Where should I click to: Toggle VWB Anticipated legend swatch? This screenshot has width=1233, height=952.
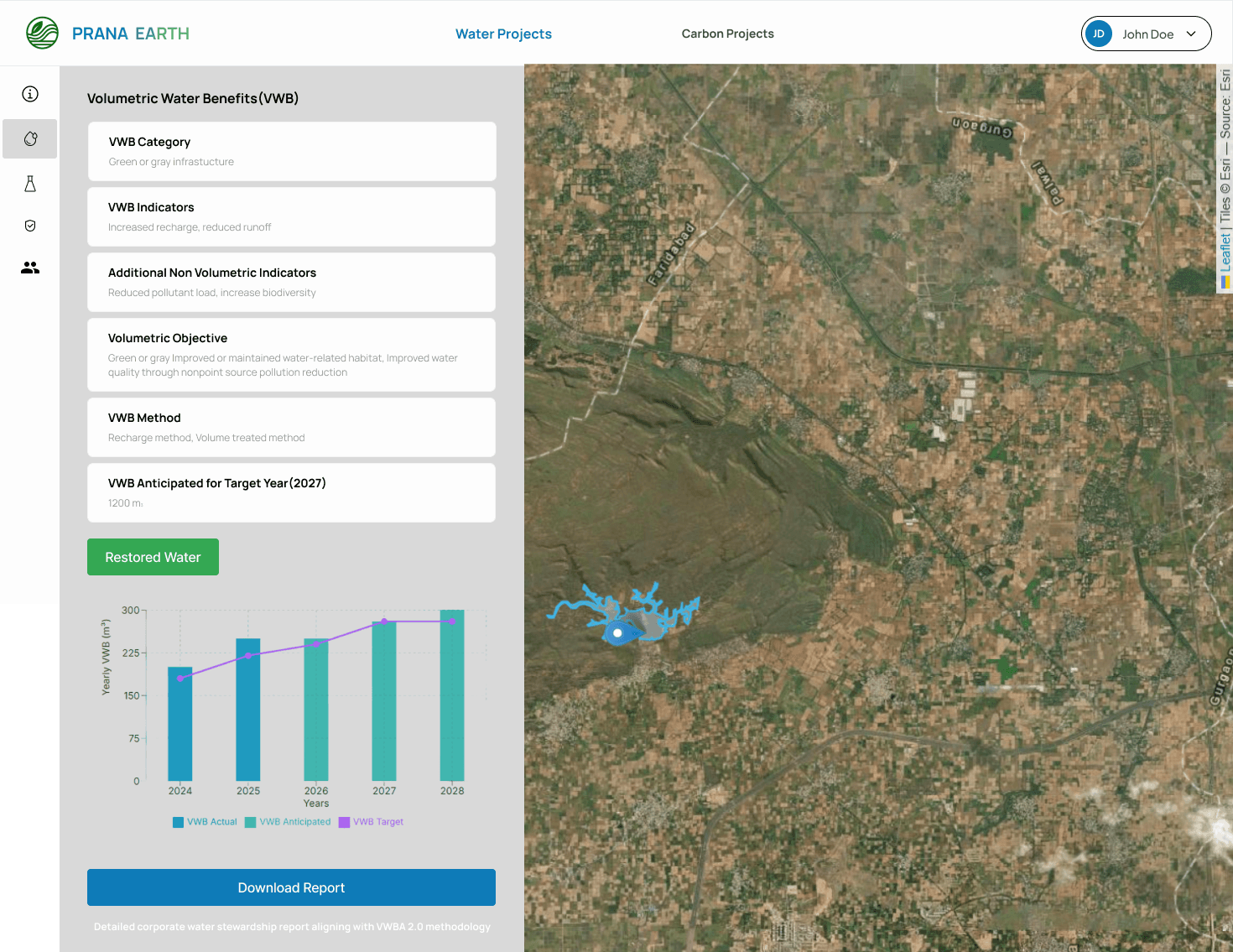(x=250, y=822)
